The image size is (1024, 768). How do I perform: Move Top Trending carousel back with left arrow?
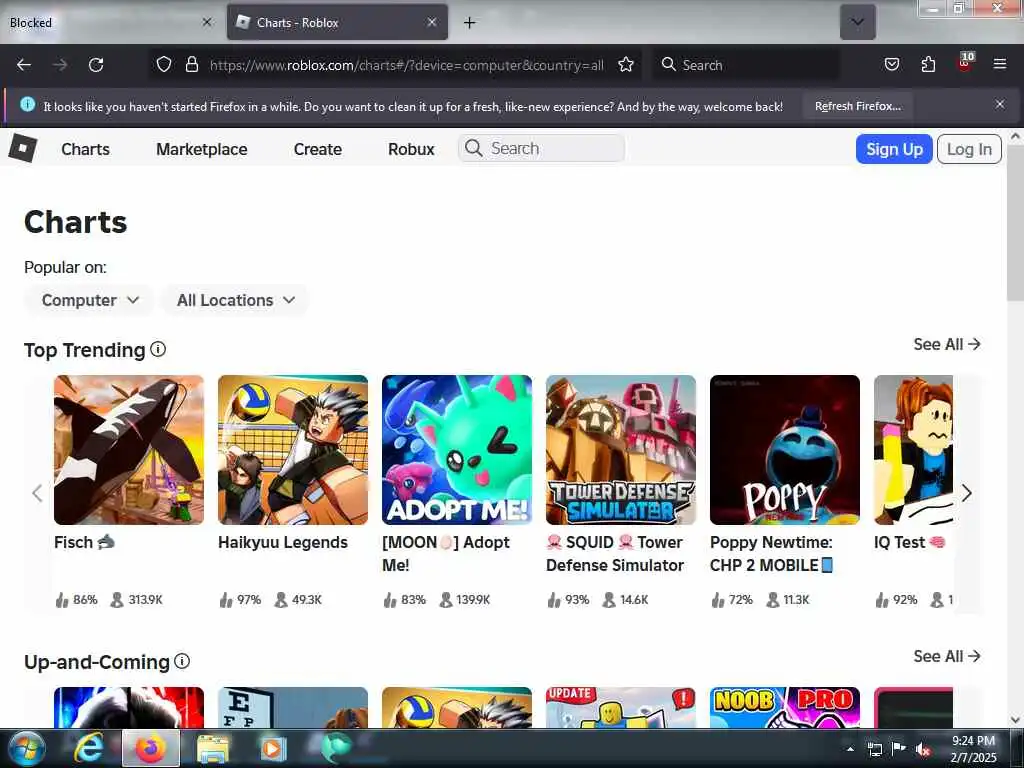37,493
